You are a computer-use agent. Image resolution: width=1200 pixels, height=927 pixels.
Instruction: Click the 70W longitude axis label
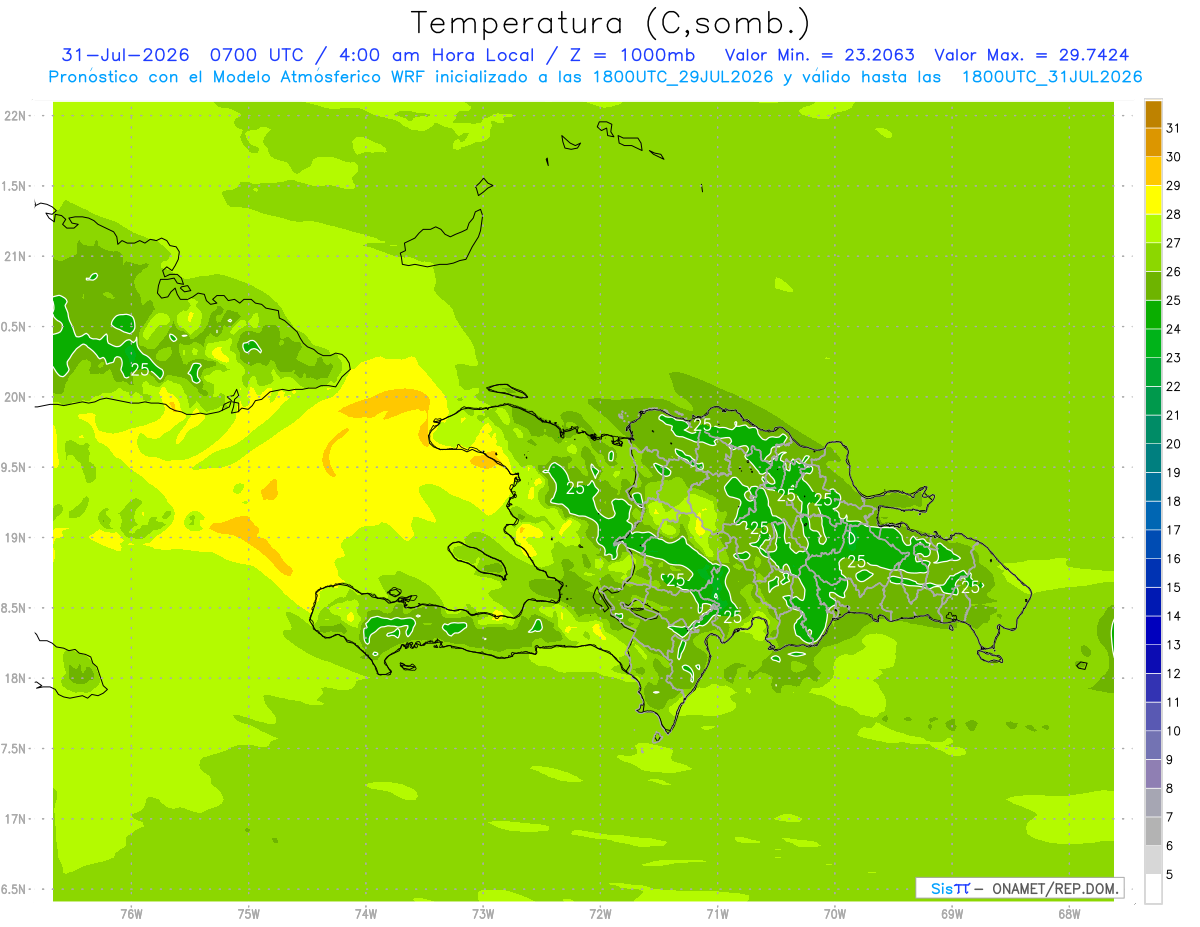pos(835,913)
